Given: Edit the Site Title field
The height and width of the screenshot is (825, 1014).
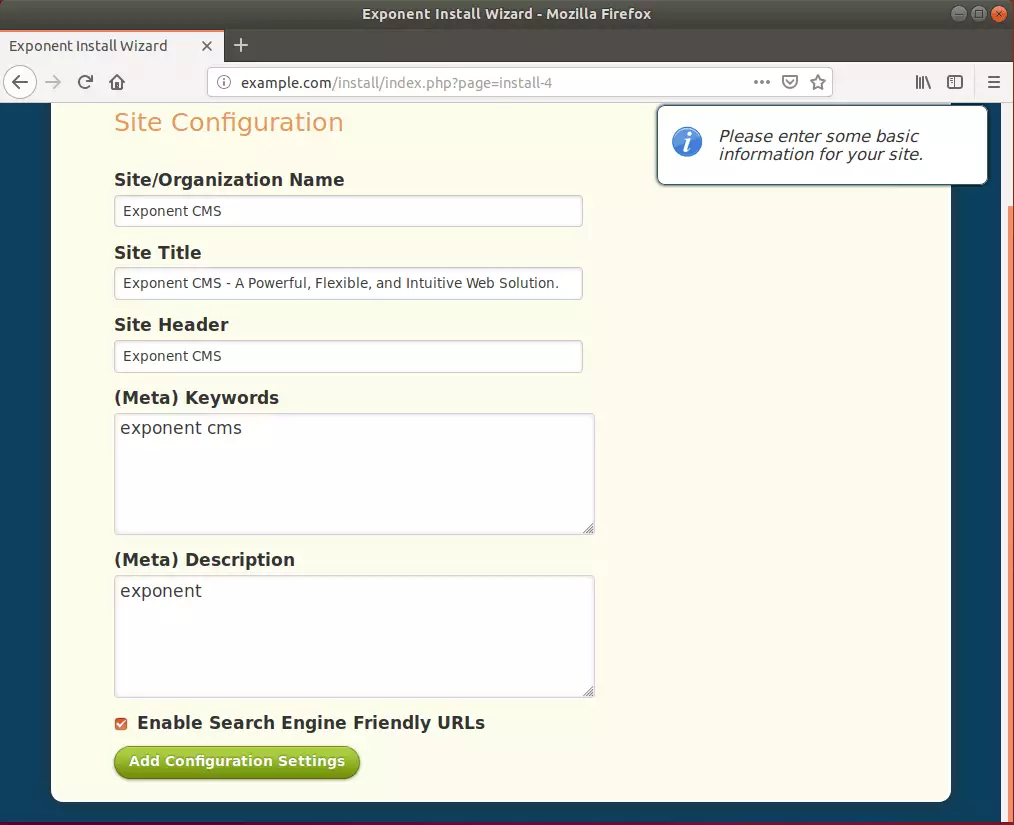Looking at the screenshot, I should click(348, 283).
